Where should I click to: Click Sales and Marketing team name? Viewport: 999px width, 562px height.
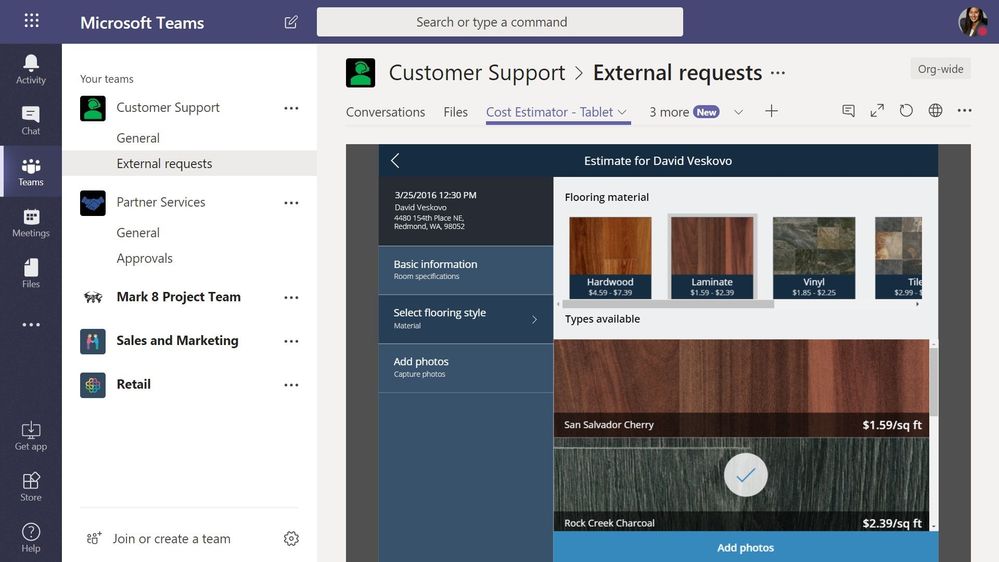(177, 341)
